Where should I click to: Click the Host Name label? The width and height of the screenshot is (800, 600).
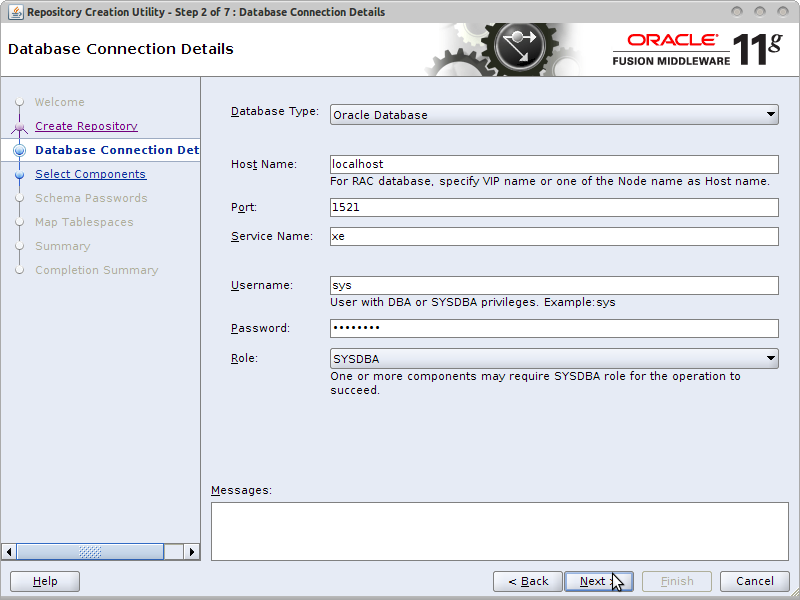[264, 164]
